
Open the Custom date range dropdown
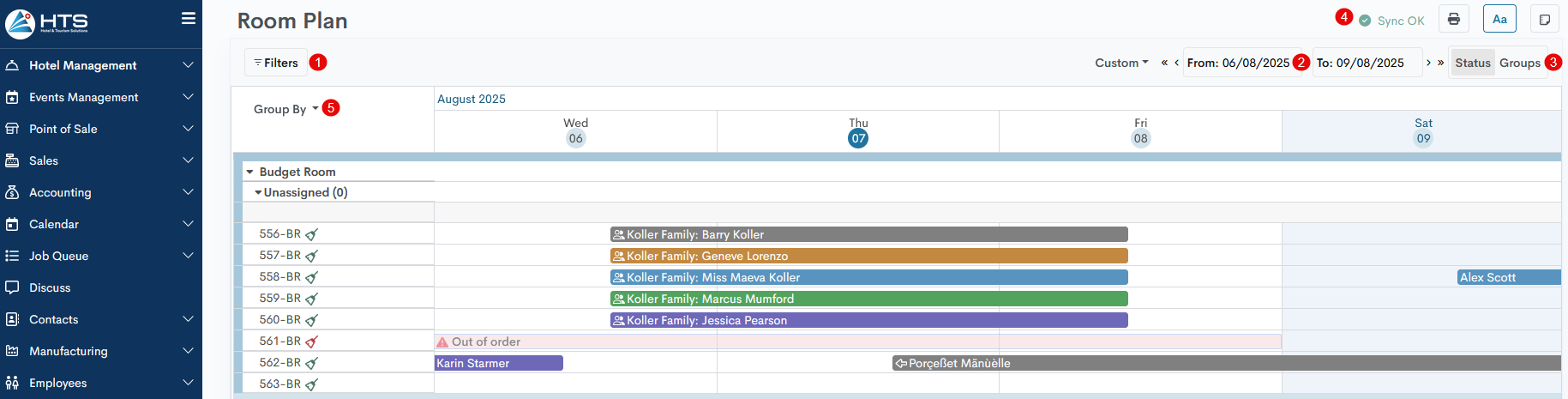point(1120,63)
